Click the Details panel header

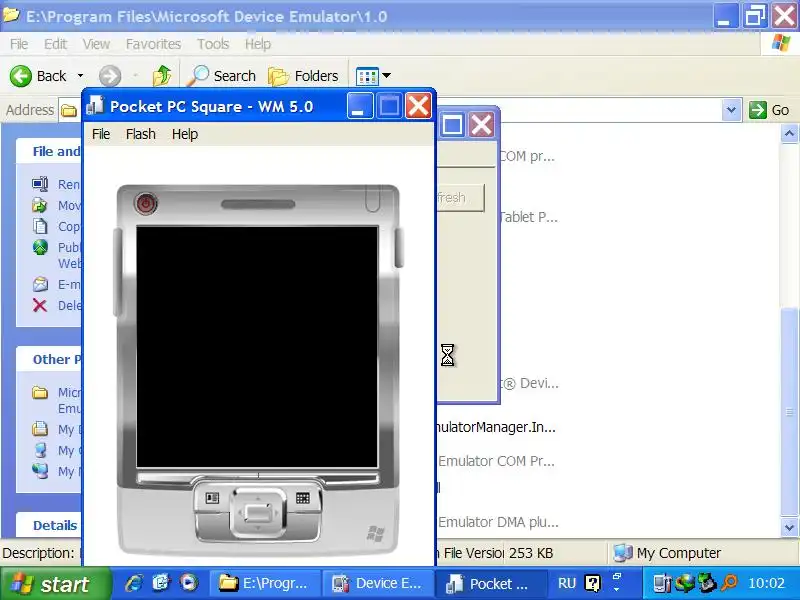(48, 526)
